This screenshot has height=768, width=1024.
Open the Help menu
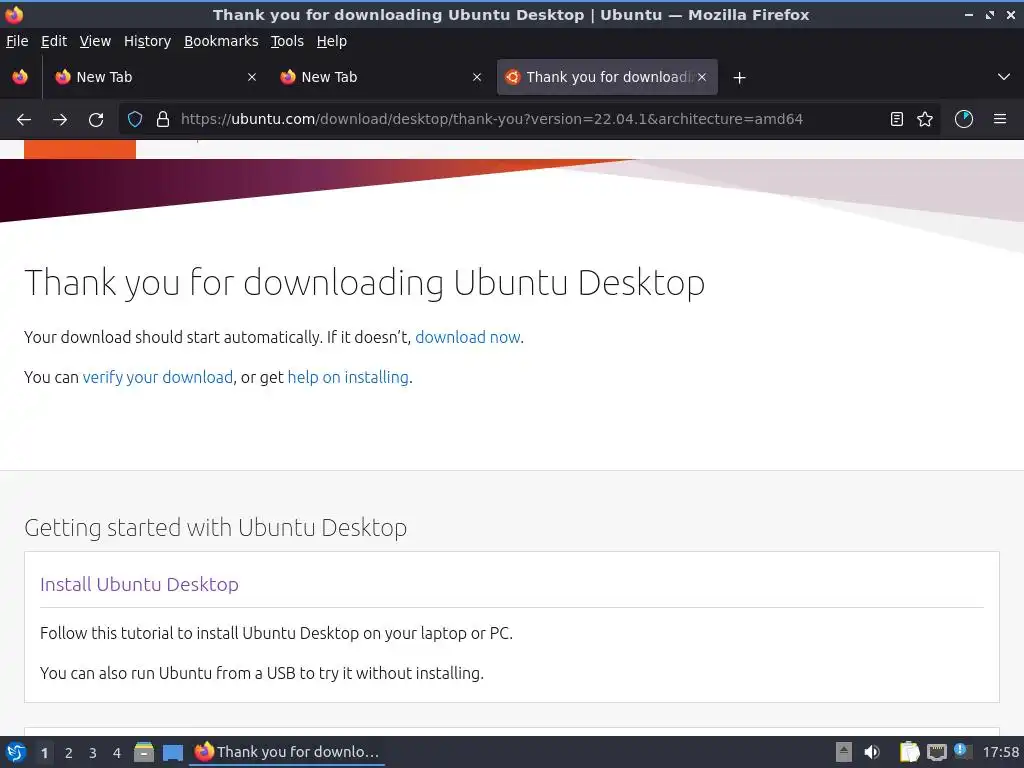pos(332,41)
